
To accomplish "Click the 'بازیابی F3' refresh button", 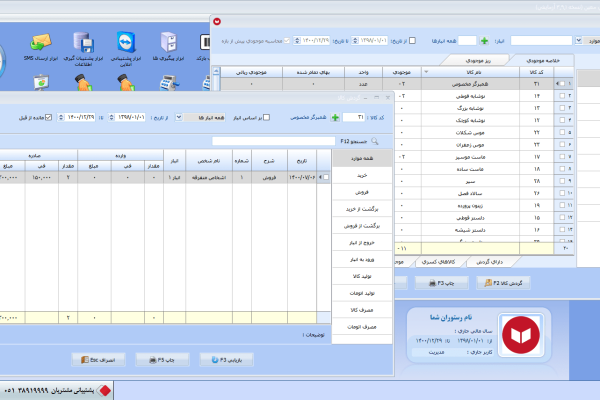I will pos(227,360).
